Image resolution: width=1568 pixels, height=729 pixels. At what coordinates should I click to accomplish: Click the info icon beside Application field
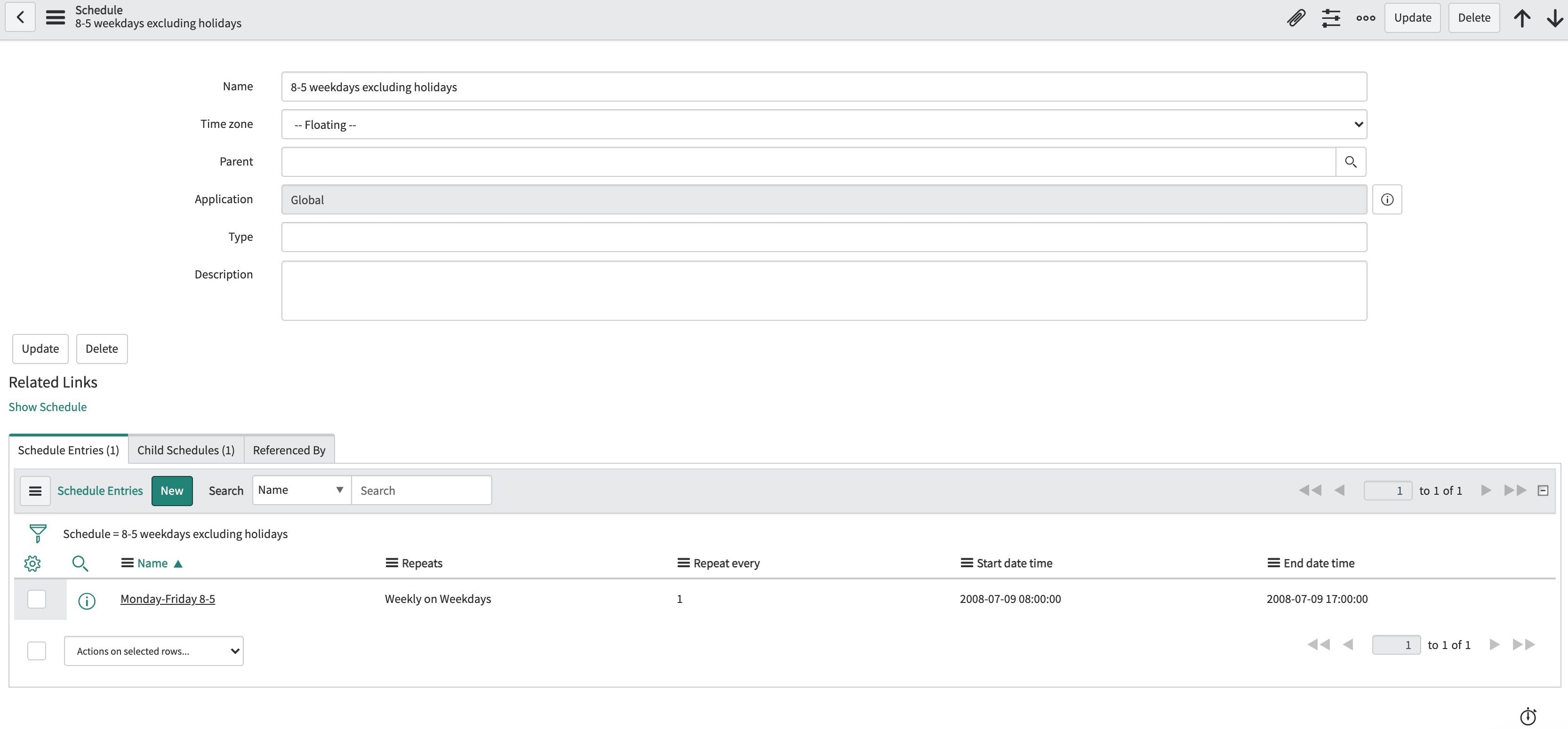pos(1387,199)
